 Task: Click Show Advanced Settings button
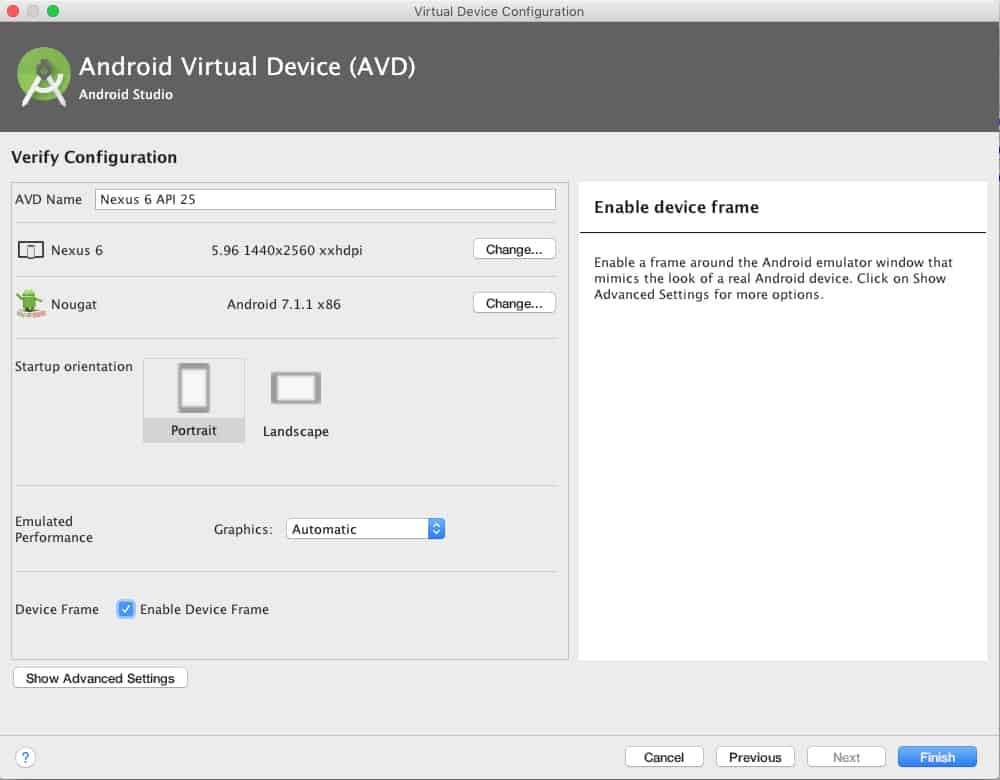(x=100, y=678)
